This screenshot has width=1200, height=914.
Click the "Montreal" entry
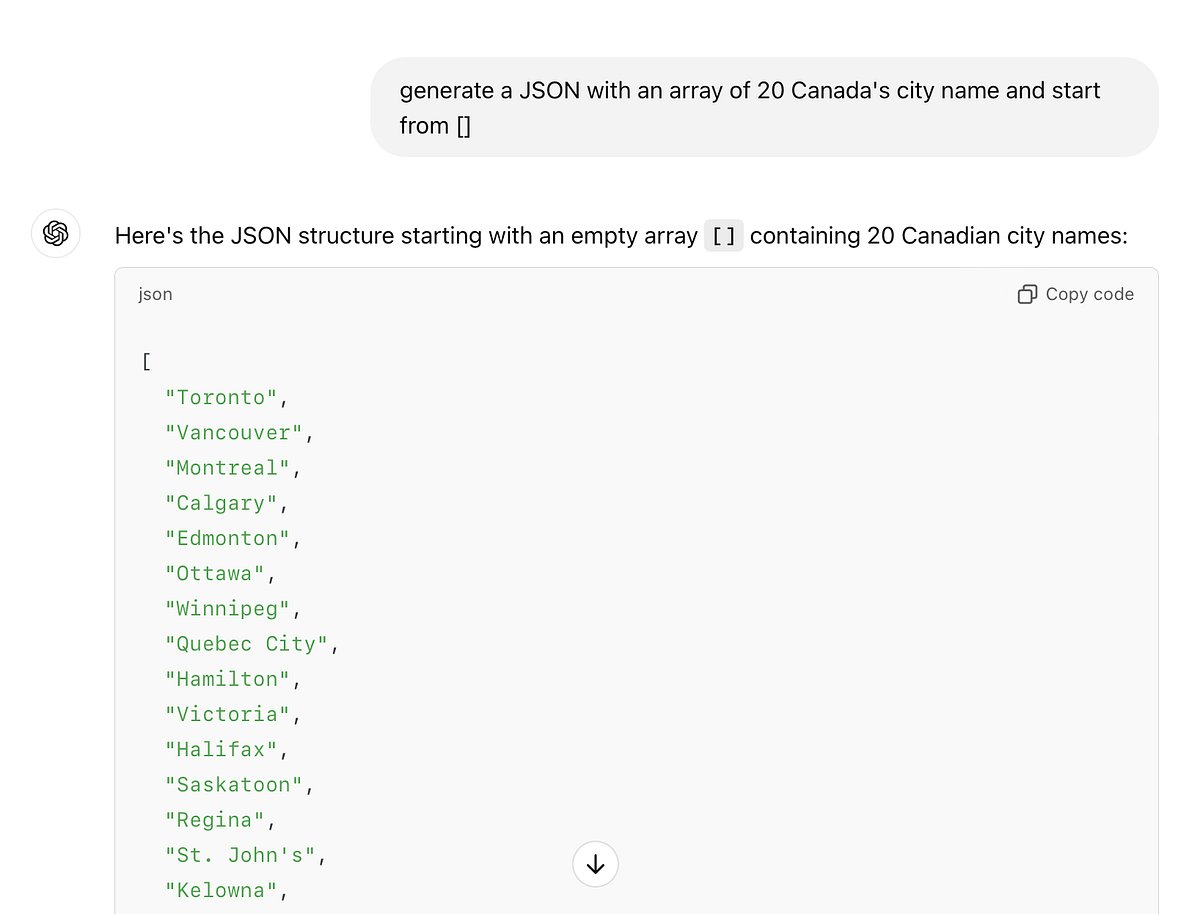tap(227, 467)
